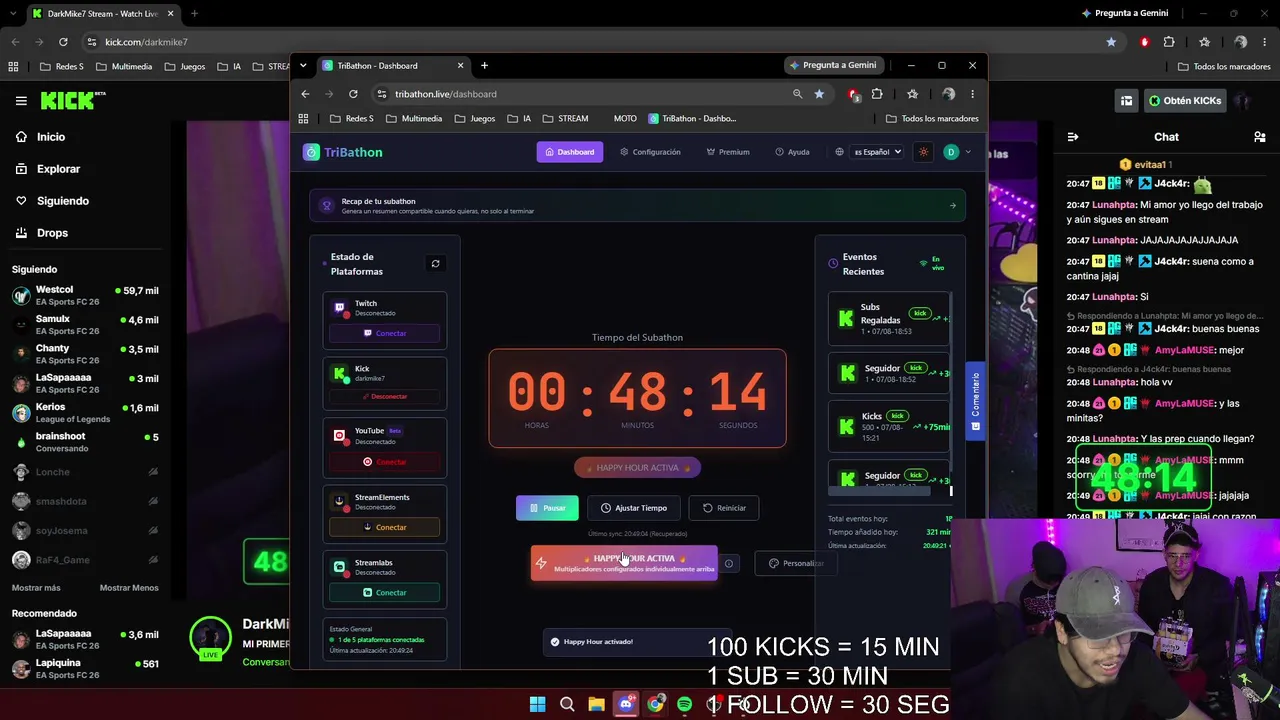Open recommended channel Lapiquina
Viewport: 1280px width, 720px height.
tap(86, 669)
